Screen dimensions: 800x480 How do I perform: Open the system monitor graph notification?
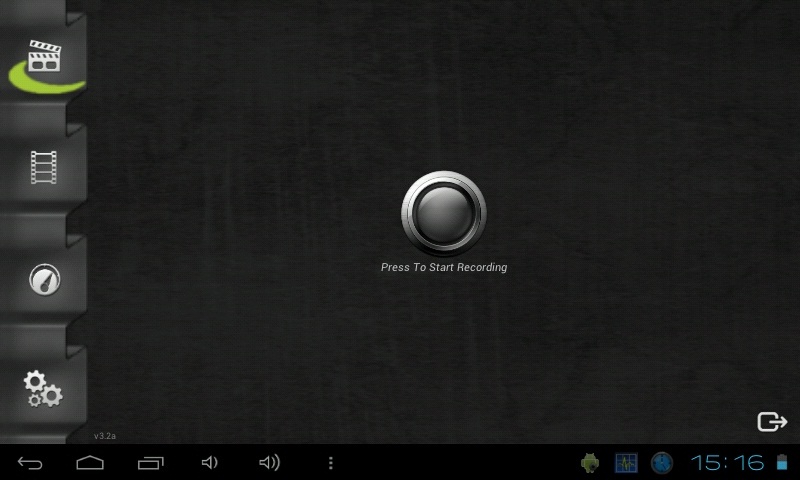coord(626,463)
